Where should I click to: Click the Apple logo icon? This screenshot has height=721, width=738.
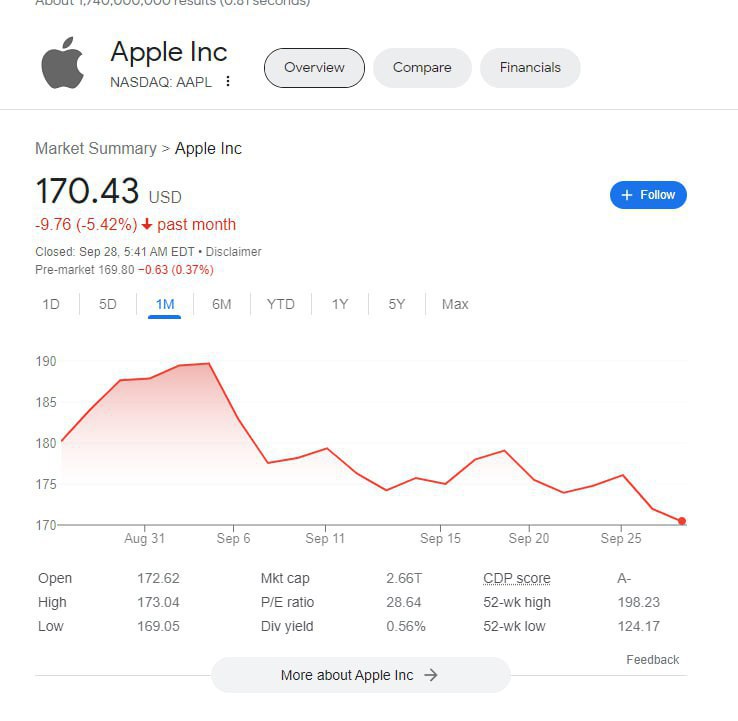pyautogui.click(x=62, y=64)
